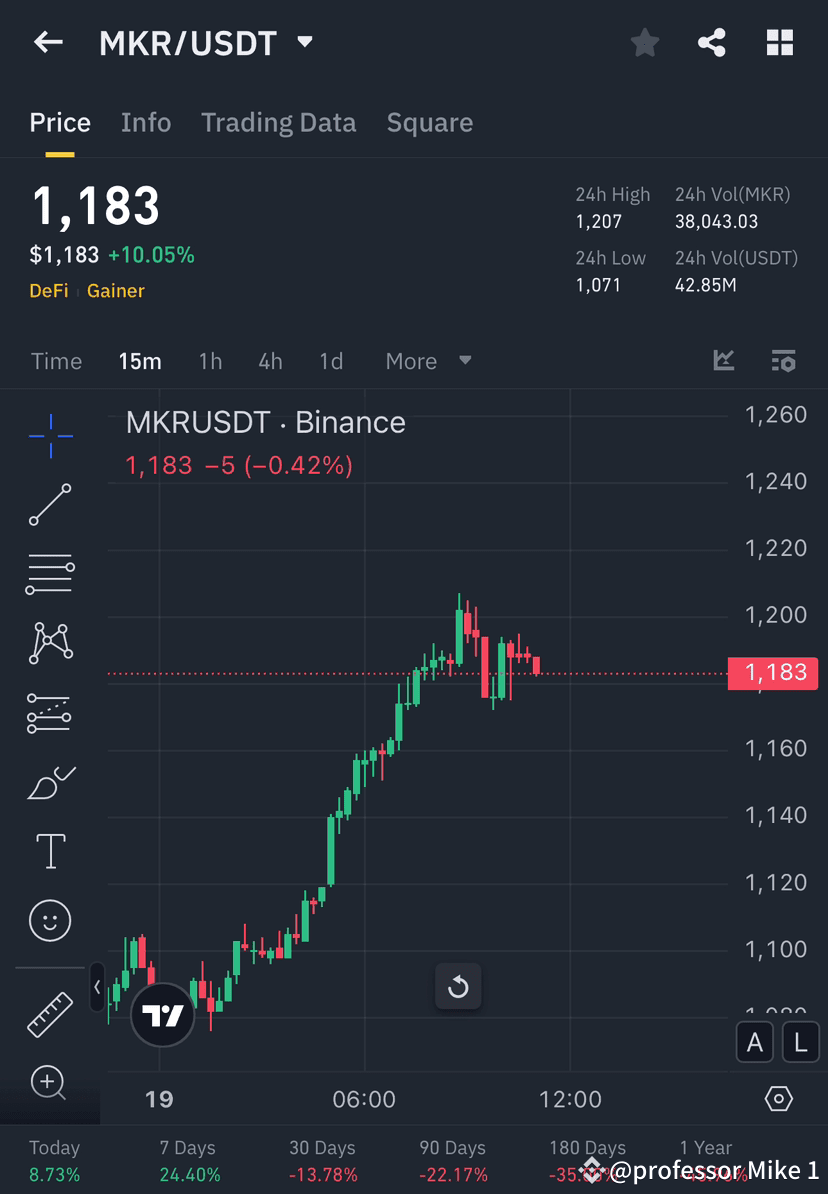
Task: Toggle auto scale with the A button
Action: pos(755,1042)
